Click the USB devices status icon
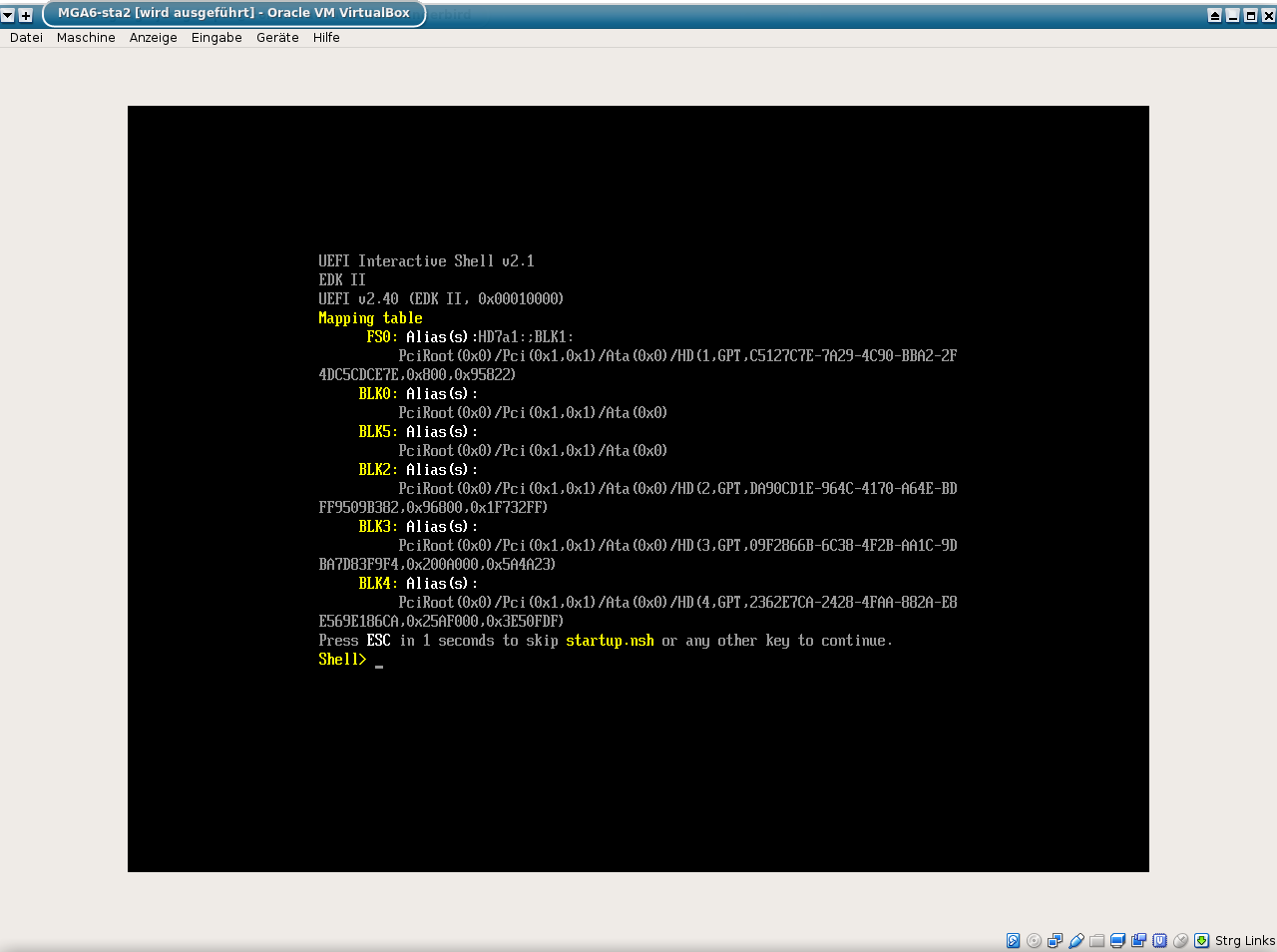The image size is (1277, 952). (x=1075, y=940)
